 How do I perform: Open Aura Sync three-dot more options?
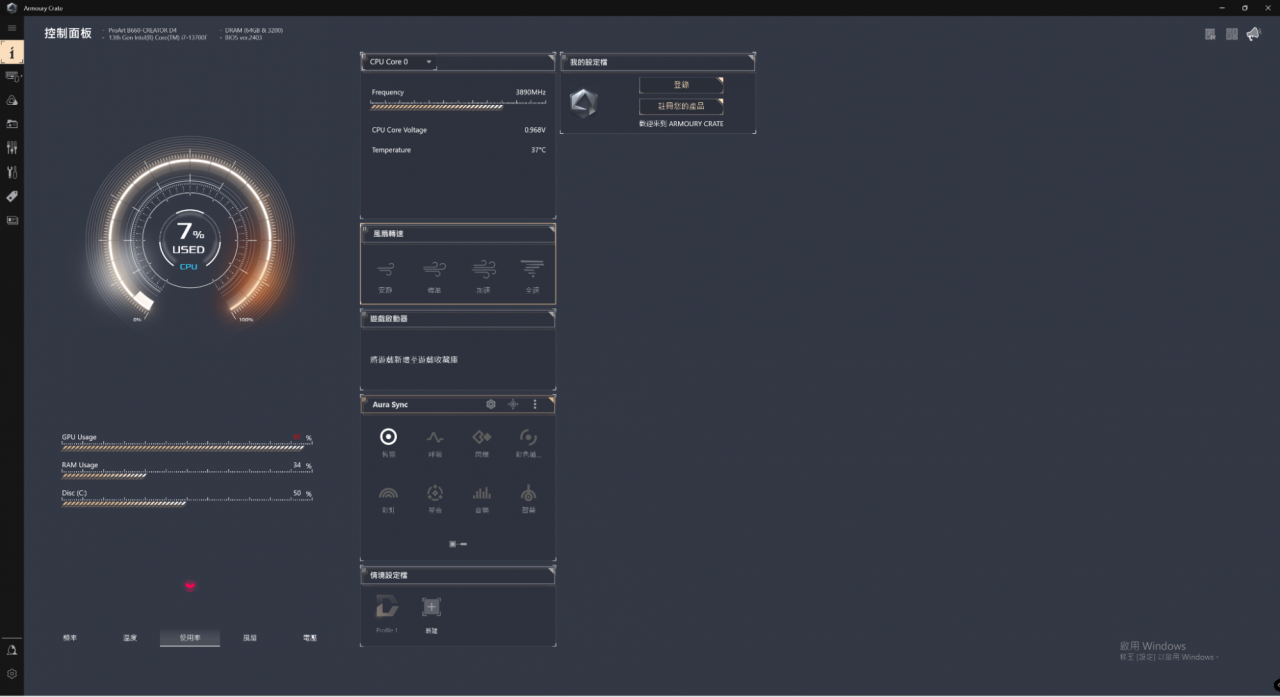pyautogui.click(x=535, y=404)
